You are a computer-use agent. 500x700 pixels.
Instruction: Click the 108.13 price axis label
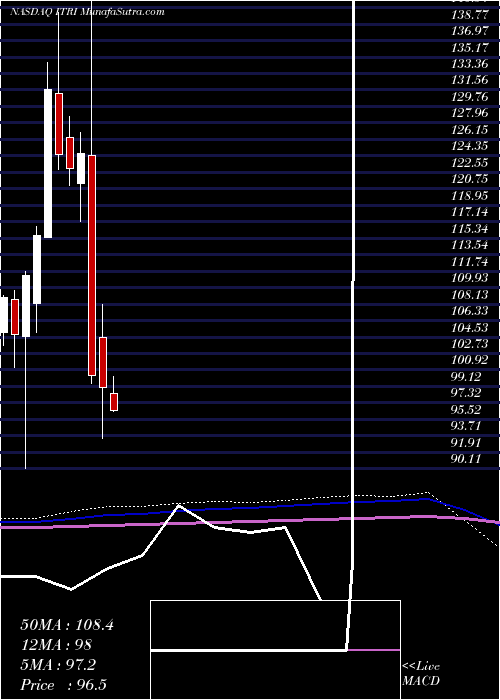470,295
